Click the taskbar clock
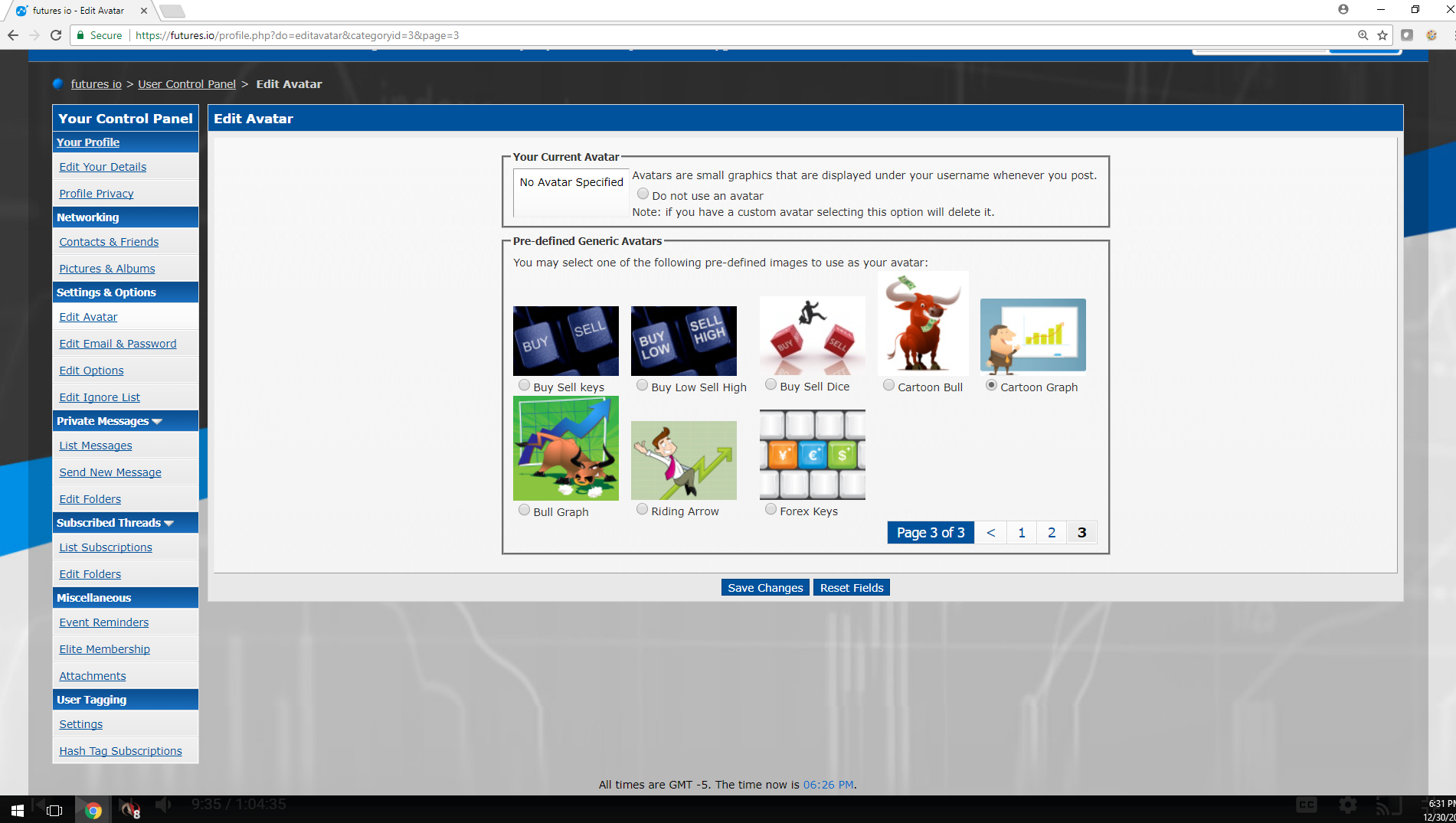1456x823 pixels. click(x=1440, y=809)
